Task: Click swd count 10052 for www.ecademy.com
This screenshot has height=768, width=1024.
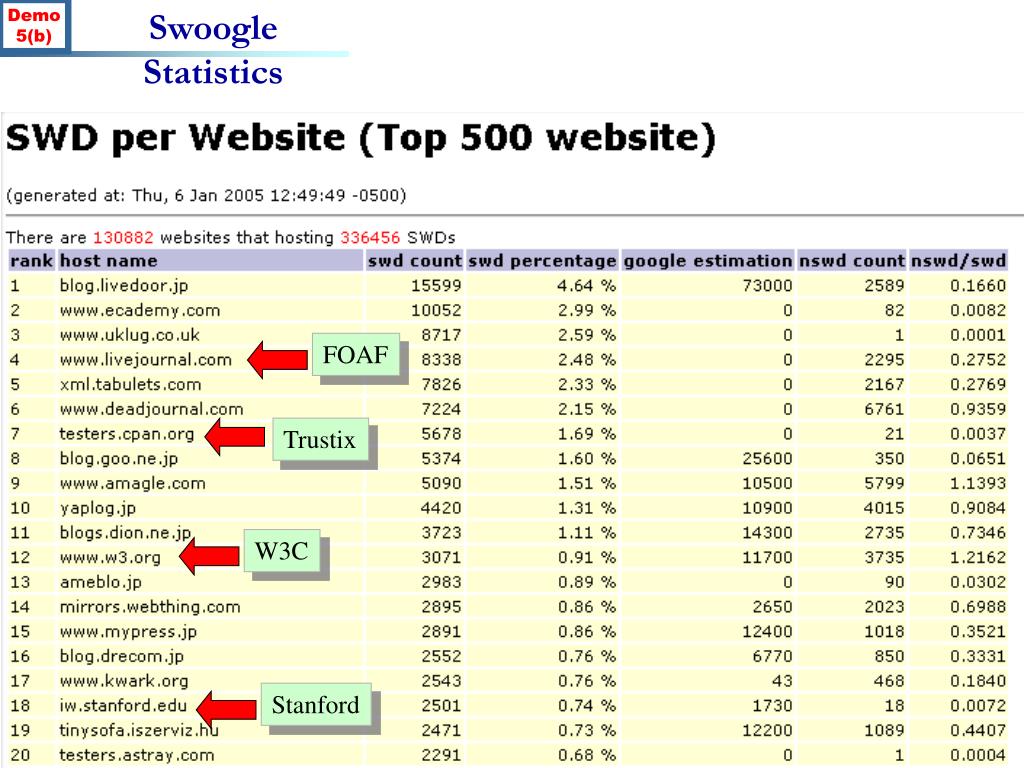Action: 436,310
